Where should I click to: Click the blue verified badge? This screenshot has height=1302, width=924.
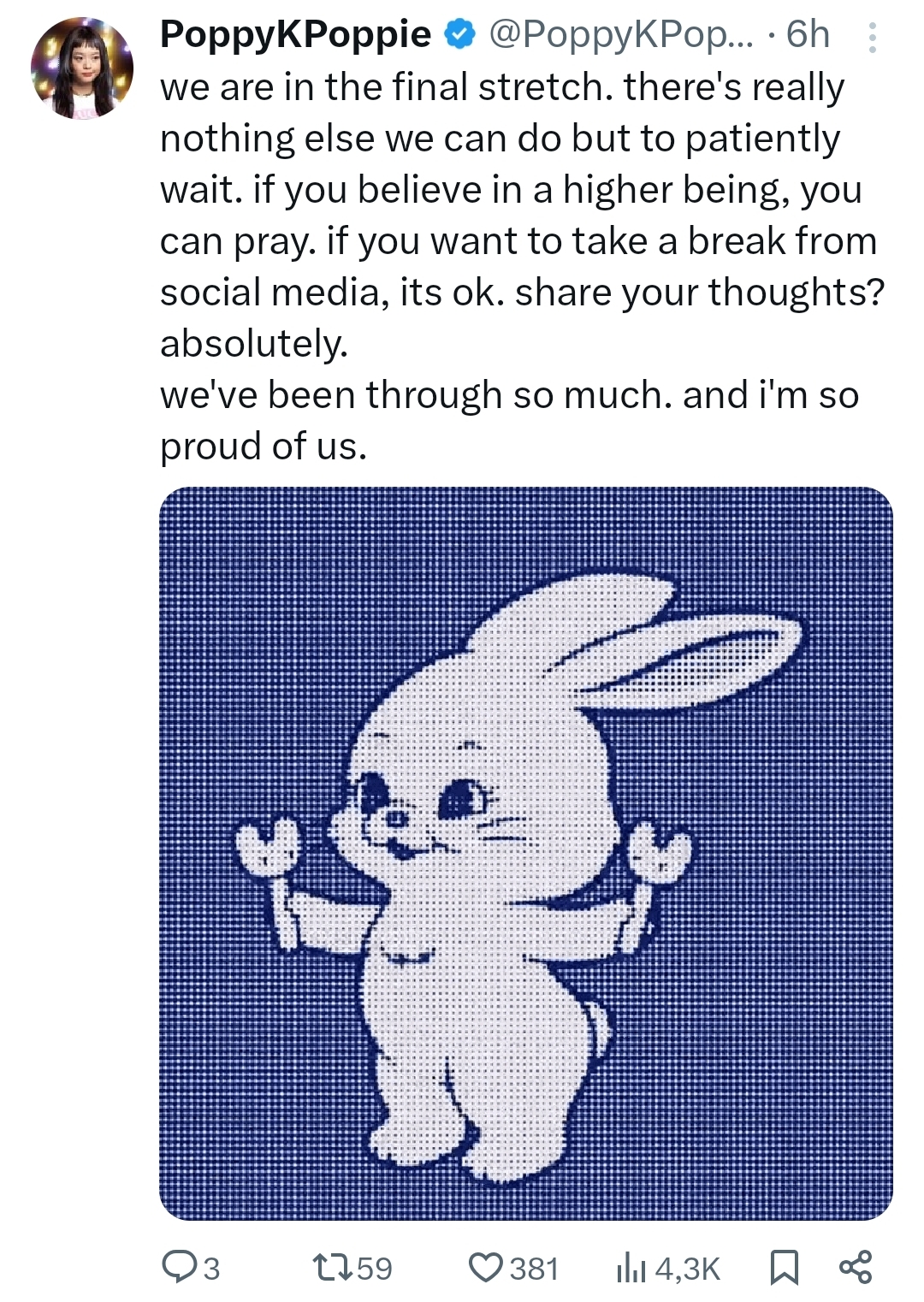460,35
